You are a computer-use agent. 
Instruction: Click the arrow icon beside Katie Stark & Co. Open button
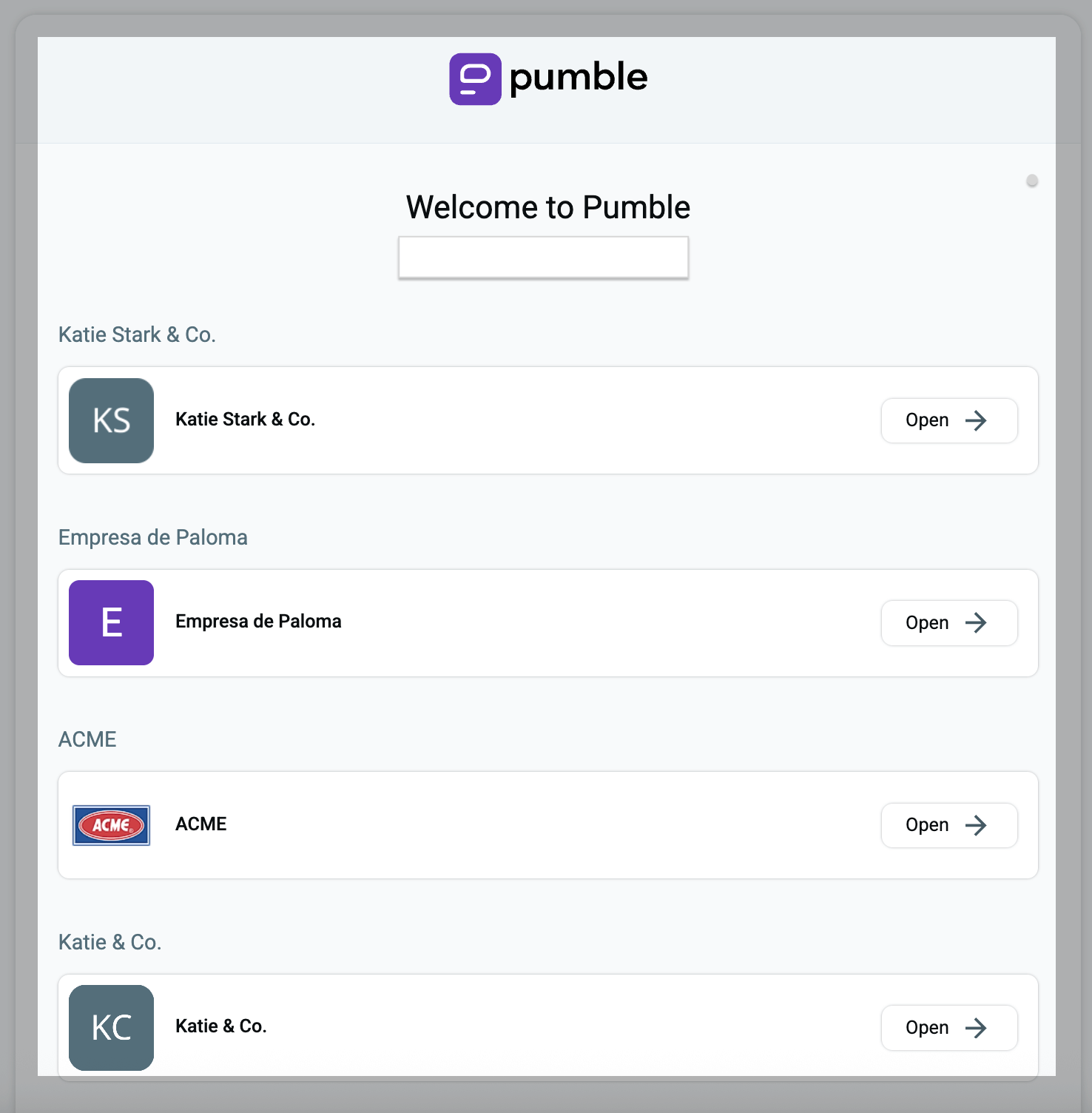976,420
